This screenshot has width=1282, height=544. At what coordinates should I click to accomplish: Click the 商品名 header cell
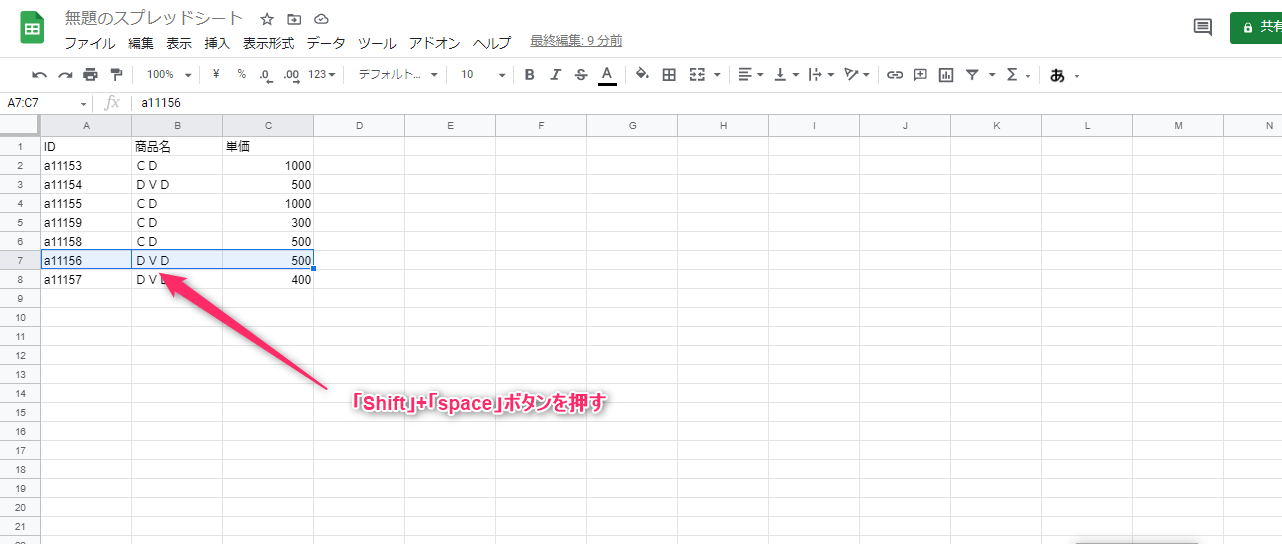177,146
